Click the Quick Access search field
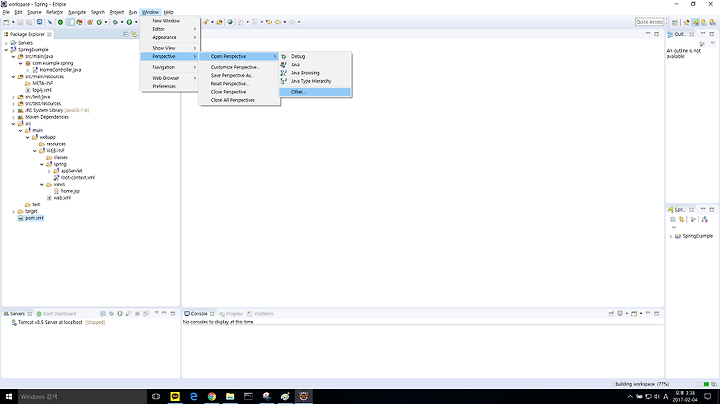 click(649, 22)
